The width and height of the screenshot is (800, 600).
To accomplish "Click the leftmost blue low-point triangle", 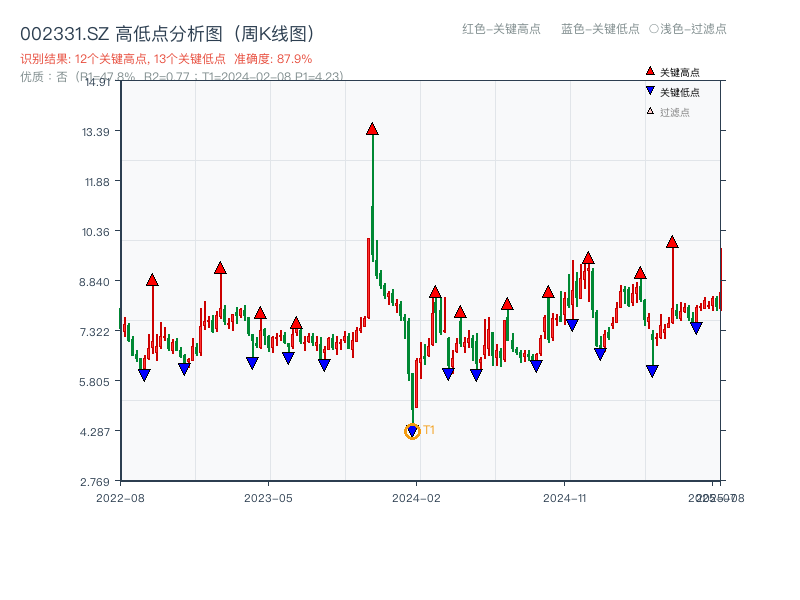I will [x=144, y=375].
